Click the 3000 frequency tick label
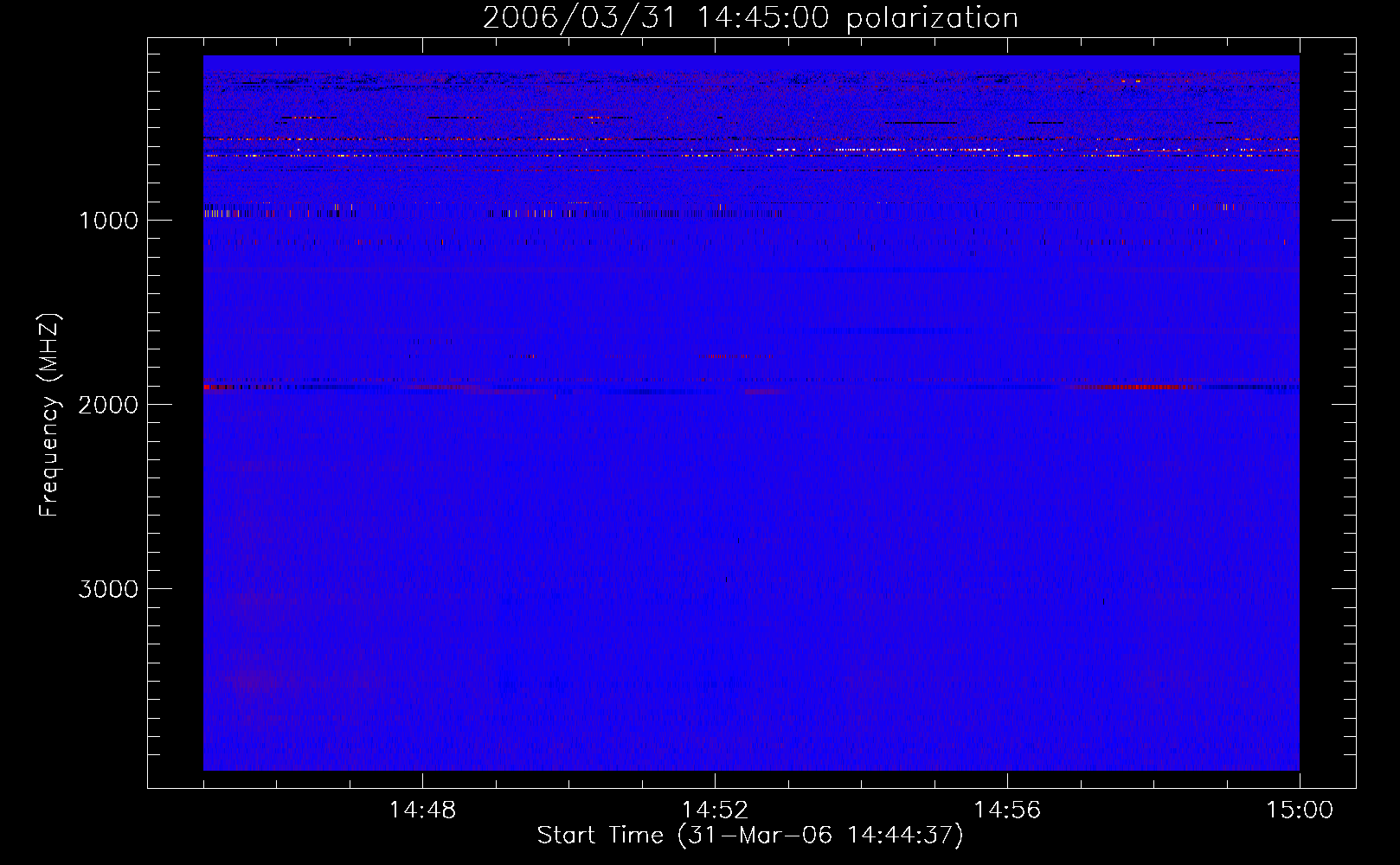This screenshot has width=1400, height=865. click(108, 589)
